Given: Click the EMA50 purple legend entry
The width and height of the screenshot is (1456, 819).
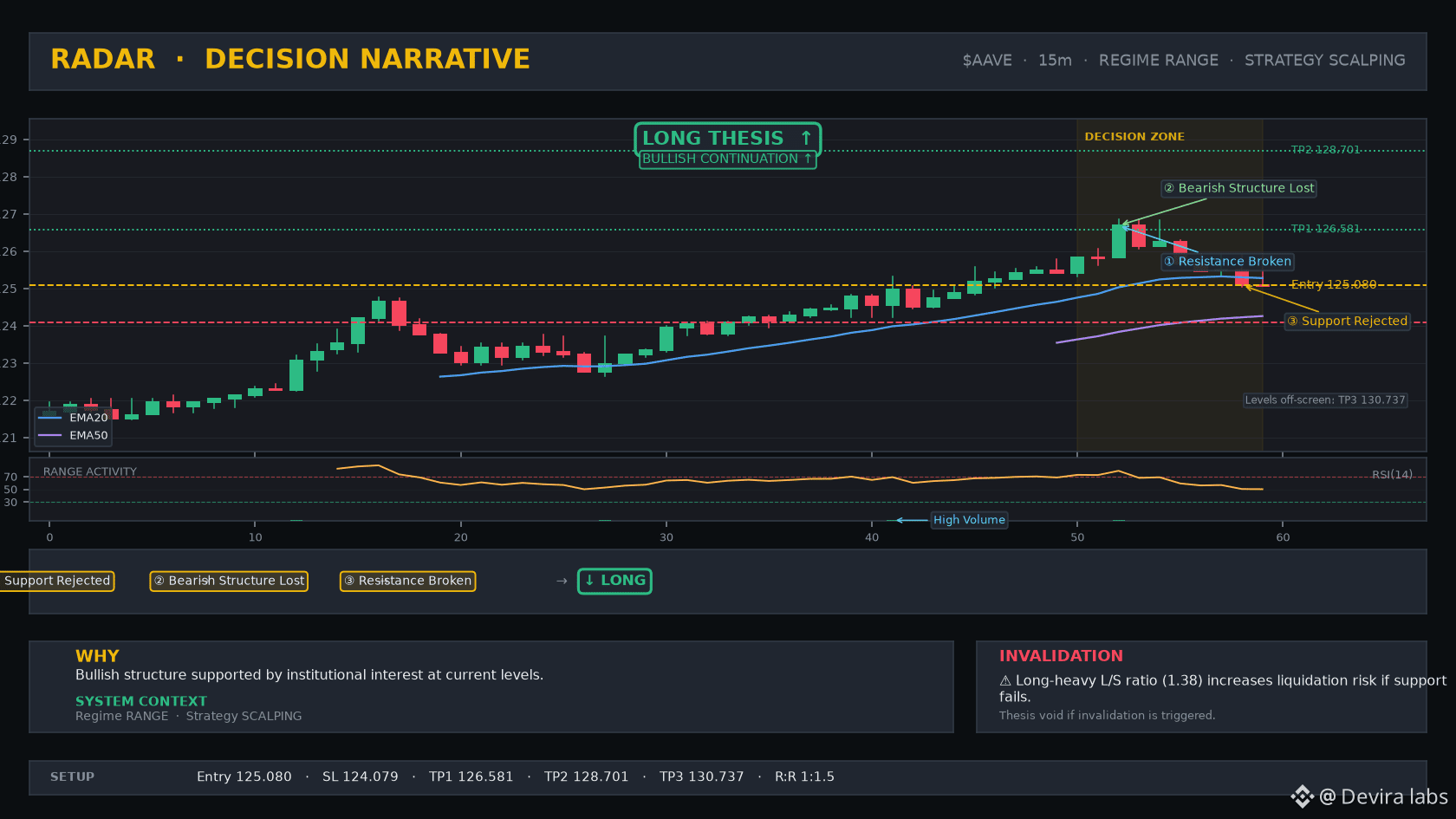Looking at the screenshot, I should click(74, 436).
